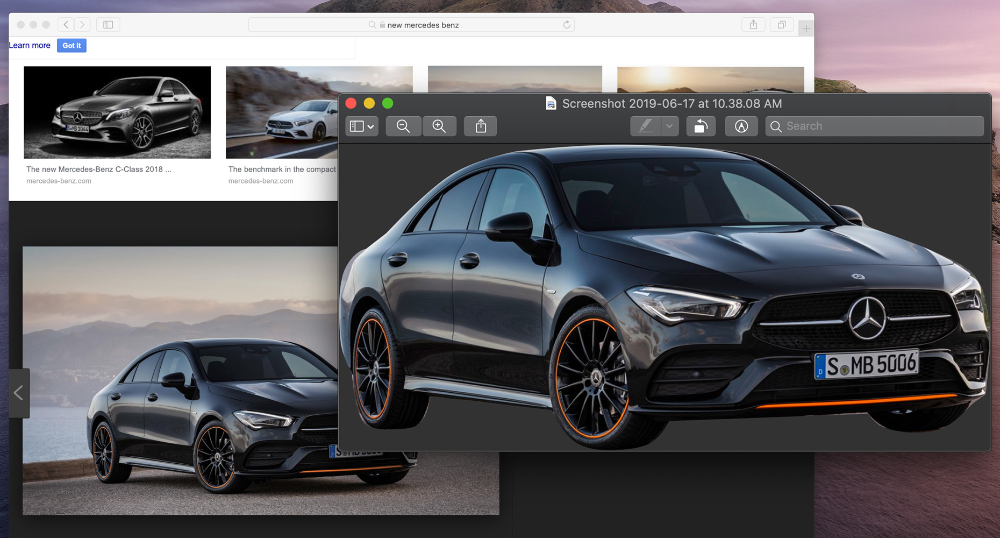The height and width of the screenshot is (538, 1000).
Task: Open the Preview sidebar view menu dropdown
Action: (361, 126)
